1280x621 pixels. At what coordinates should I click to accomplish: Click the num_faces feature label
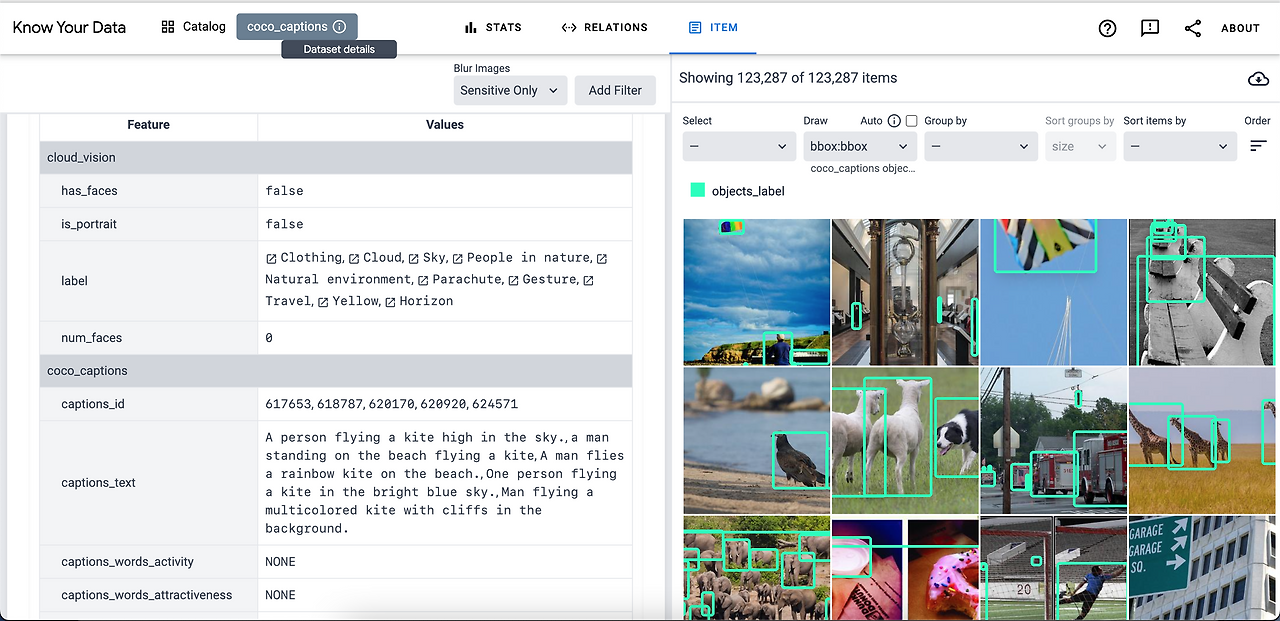pyautogui.click(x=91, y=338)
